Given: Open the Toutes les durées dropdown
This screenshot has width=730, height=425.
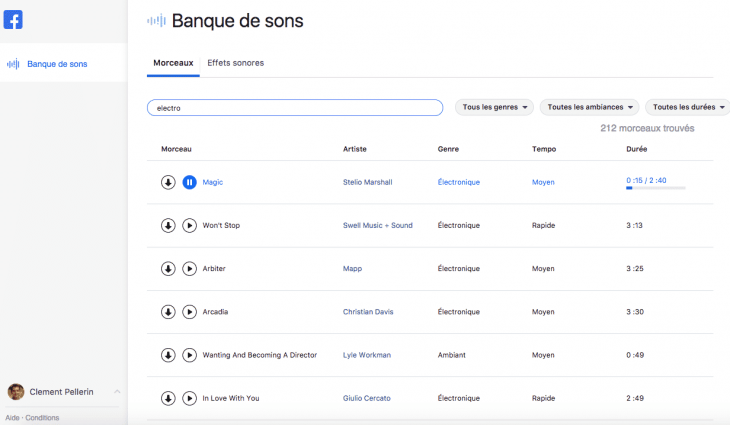Looking at the screenshot, I should point(689,107).
